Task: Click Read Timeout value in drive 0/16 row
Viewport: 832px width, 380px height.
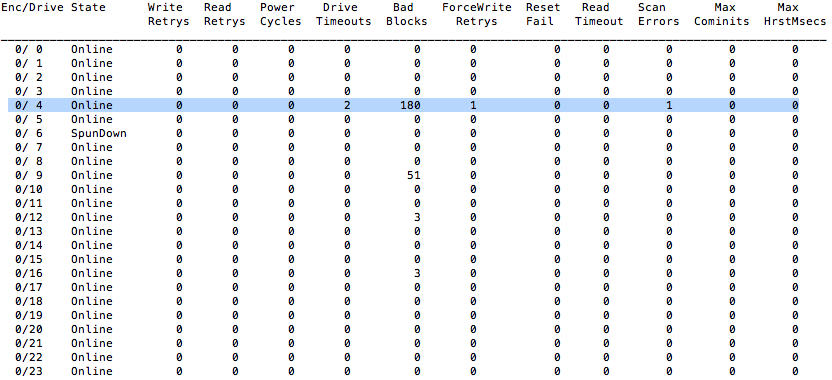Action: coord(606,273)
